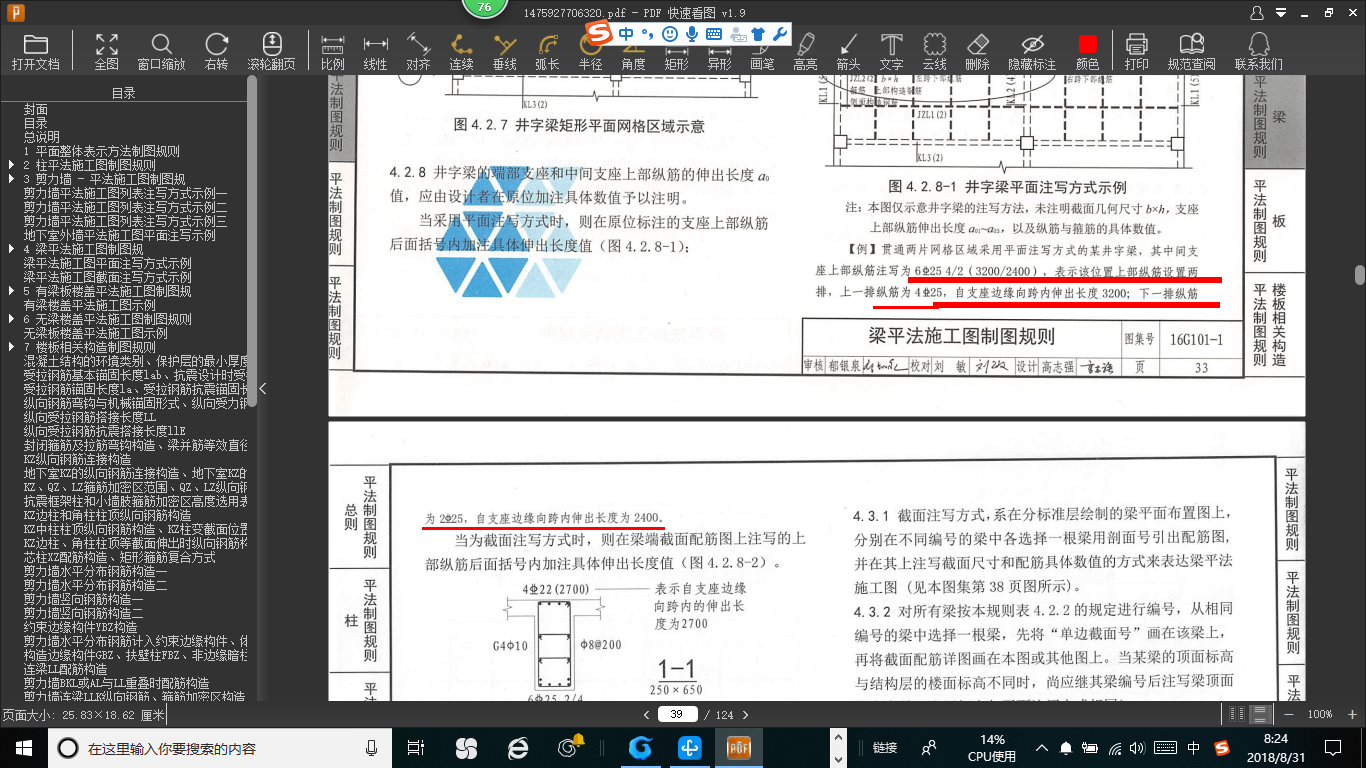
Task: Select the 删除 eraser tool
Action: (977, 51)
